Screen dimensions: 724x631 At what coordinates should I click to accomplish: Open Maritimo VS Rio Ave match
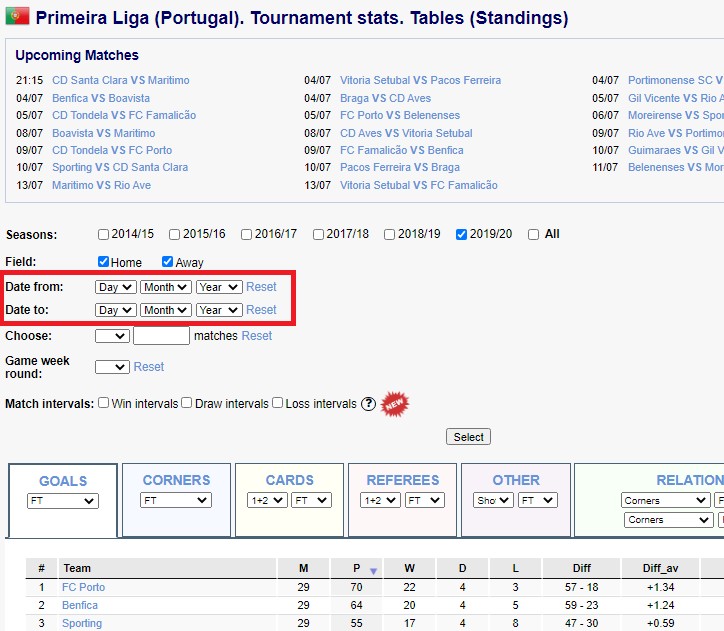pyautogui.click(x=101, y=186)
